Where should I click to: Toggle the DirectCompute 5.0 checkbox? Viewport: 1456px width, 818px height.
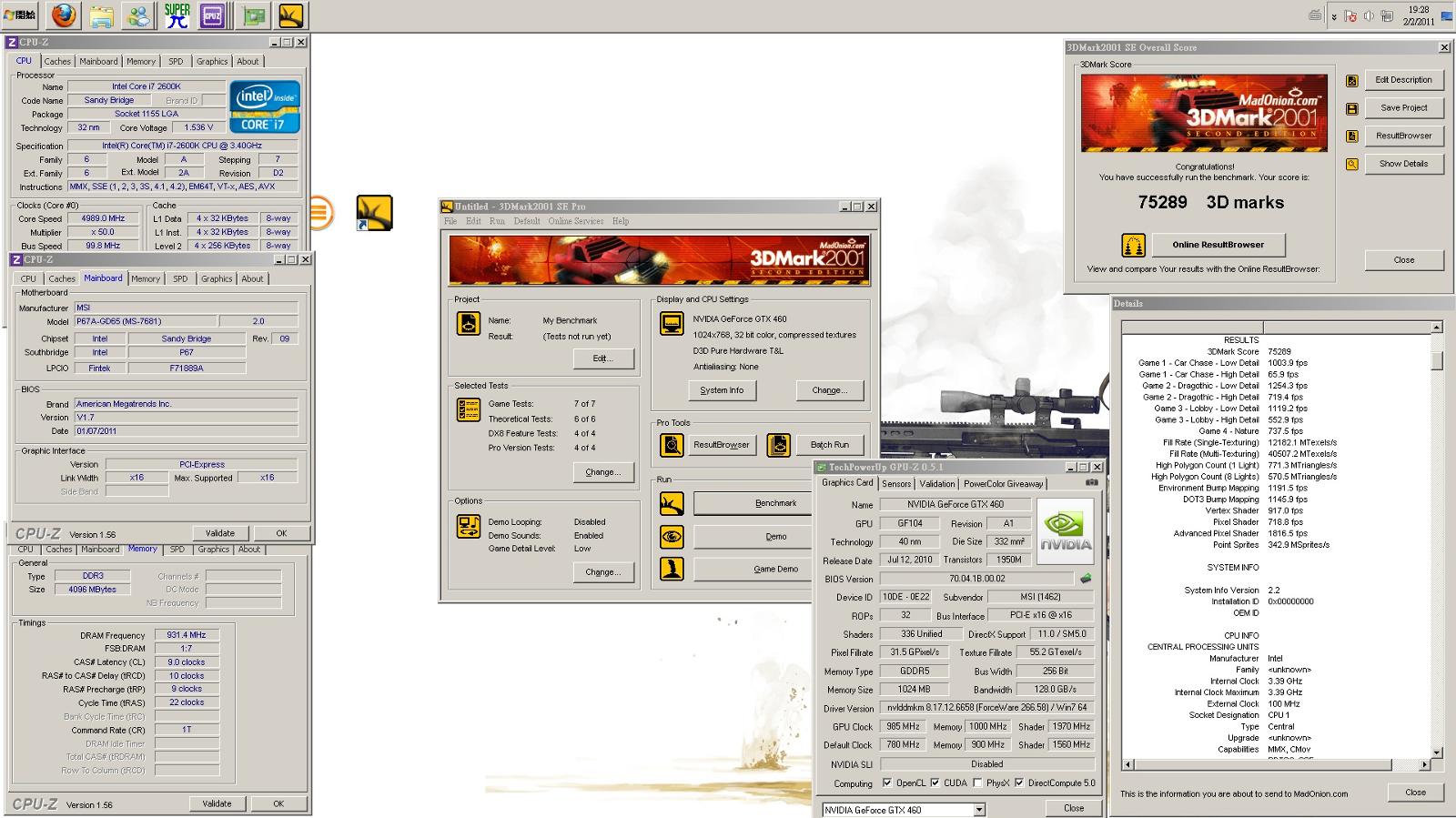(x=1019, y=783)
